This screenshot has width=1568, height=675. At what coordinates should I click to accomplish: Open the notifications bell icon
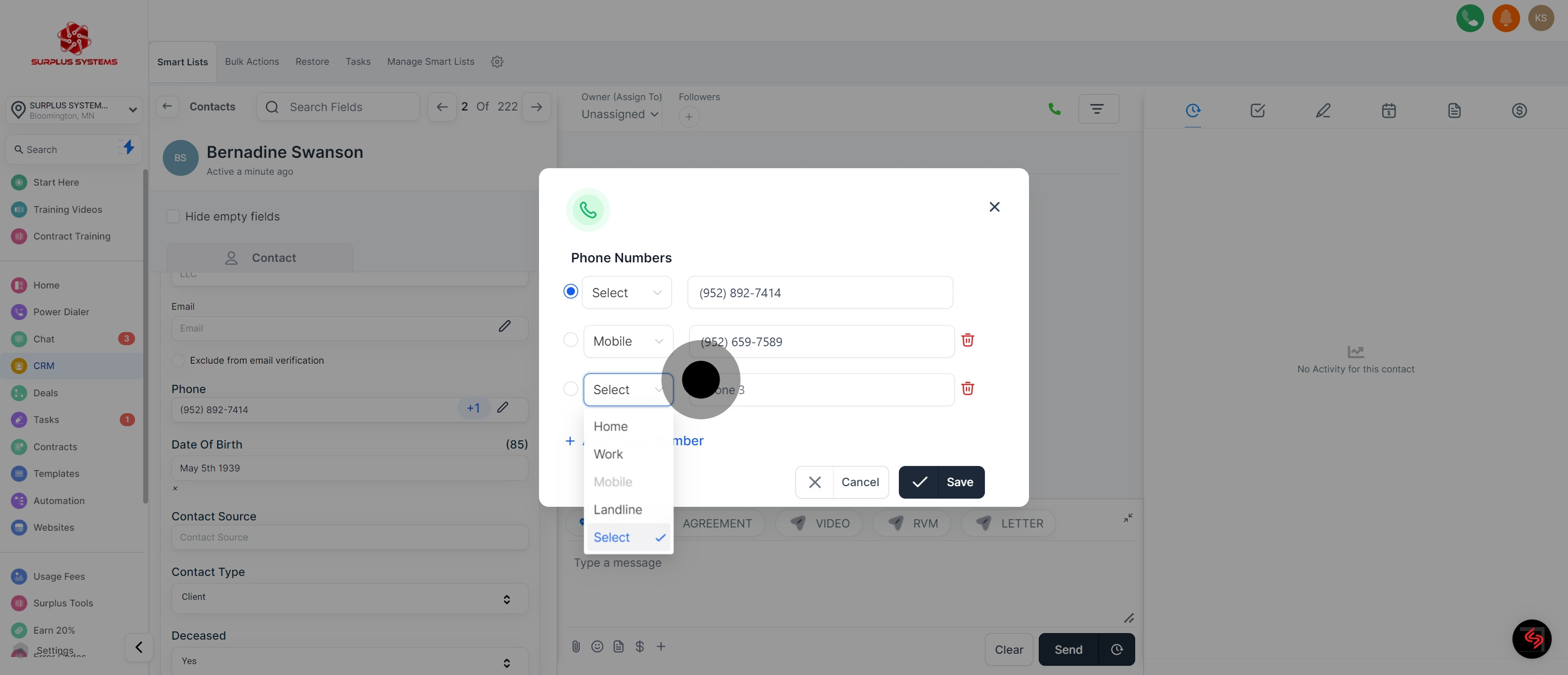click(x=1505, y=19)
